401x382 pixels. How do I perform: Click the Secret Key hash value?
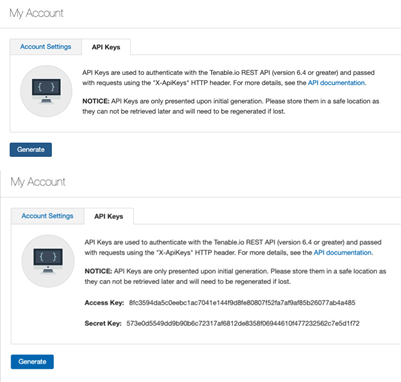pyautogui.click(x=243, y=323)
